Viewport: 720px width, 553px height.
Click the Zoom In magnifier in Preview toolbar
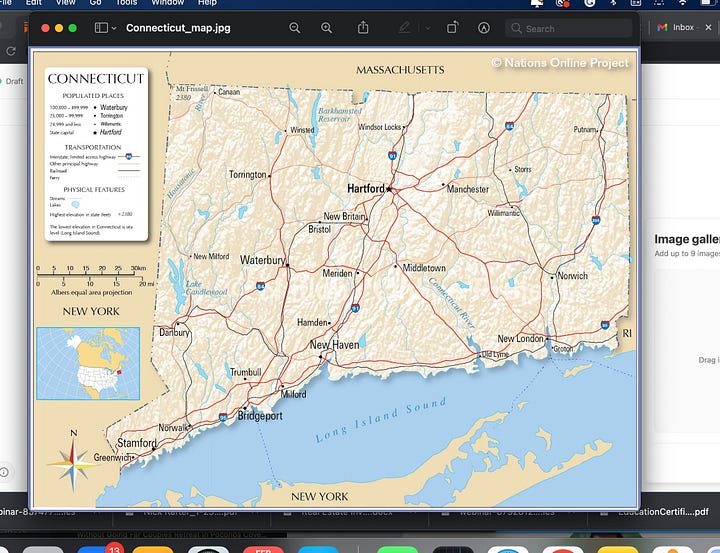326,28
